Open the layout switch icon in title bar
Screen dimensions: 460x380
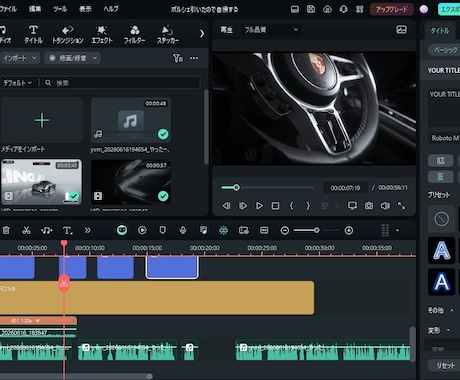(295, 9)
